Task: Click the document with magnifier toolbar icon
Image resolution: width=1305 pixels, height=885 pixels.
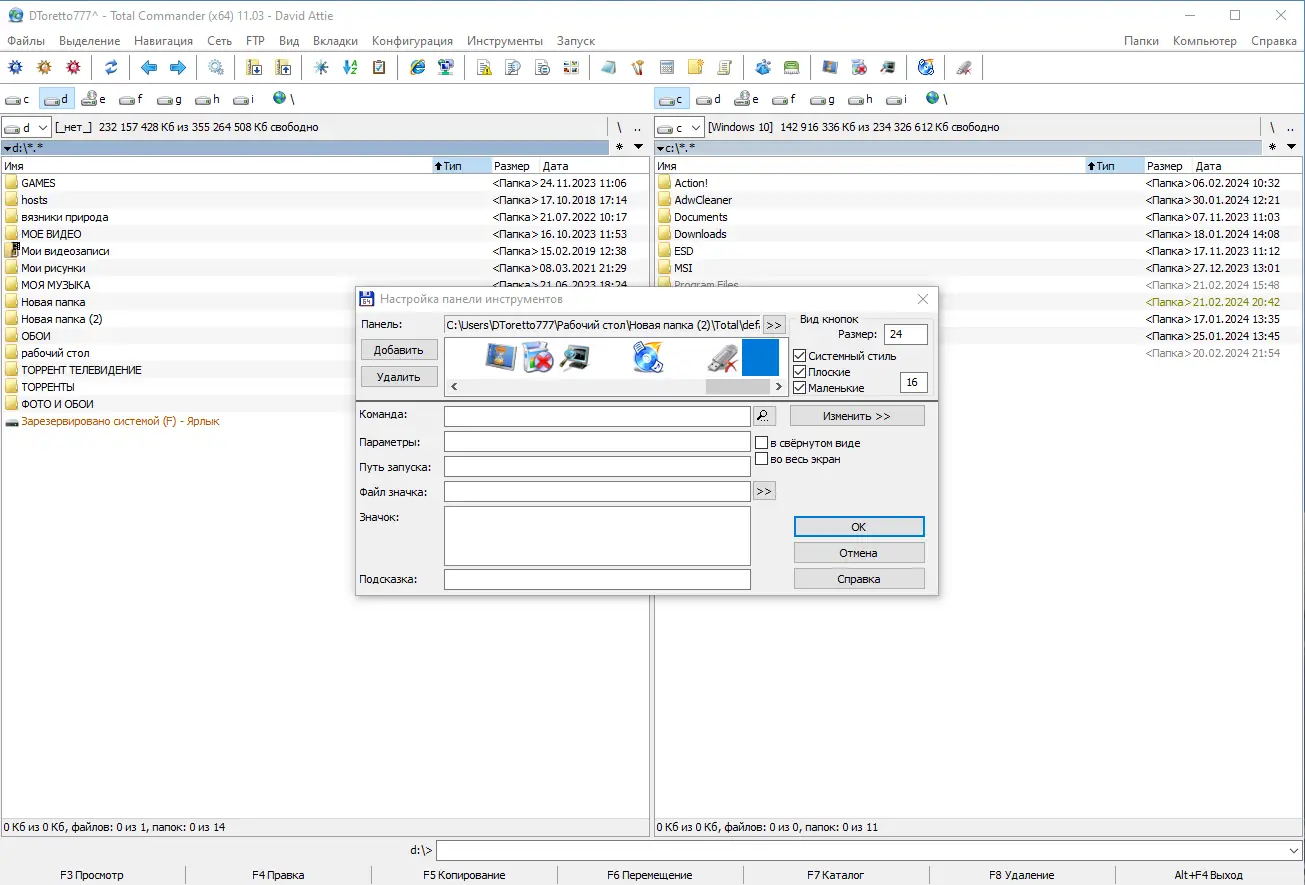Action: tap(513, 67)
